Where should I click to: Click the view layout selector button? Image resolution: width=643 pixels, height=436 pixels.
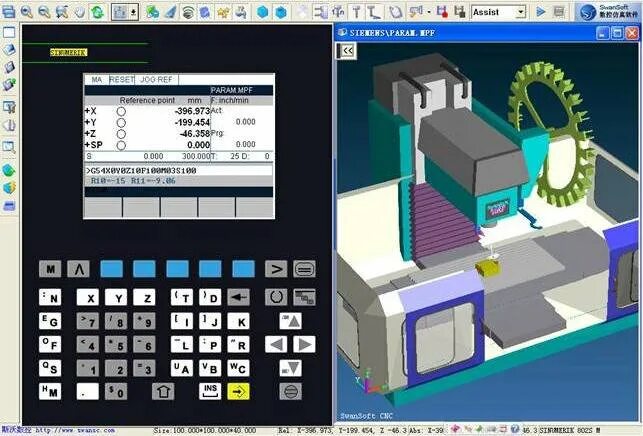pos(120,12)
